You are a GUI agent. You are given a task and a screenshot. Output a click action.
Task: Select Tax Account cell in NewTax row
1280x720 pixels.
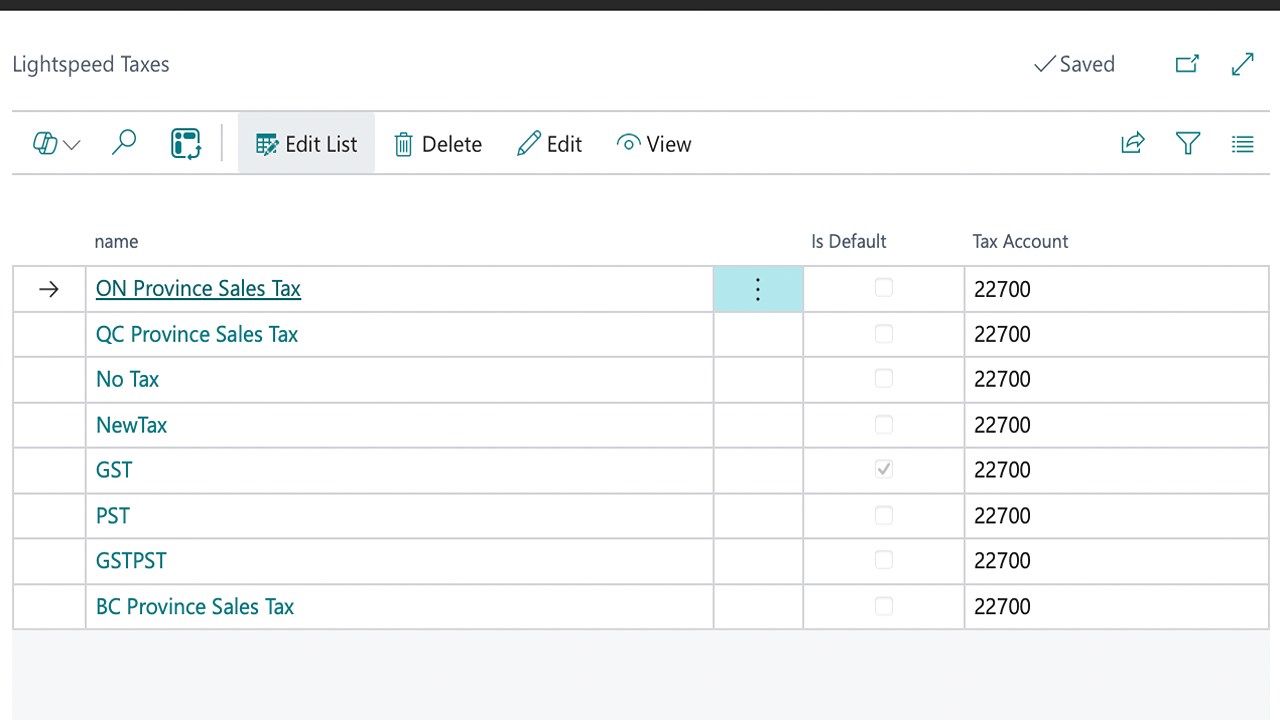[x=1116, y=425]
